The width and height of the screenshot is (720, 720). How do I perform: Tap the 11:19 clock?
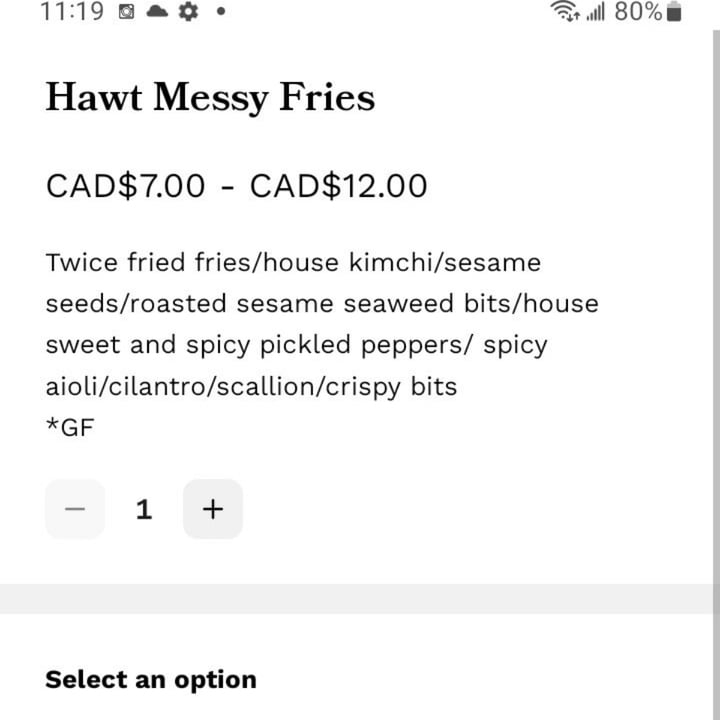[x=71, y=12]
